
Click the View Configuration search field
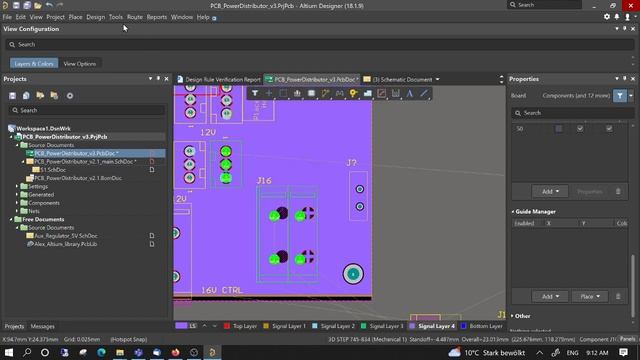coord(320,44)
